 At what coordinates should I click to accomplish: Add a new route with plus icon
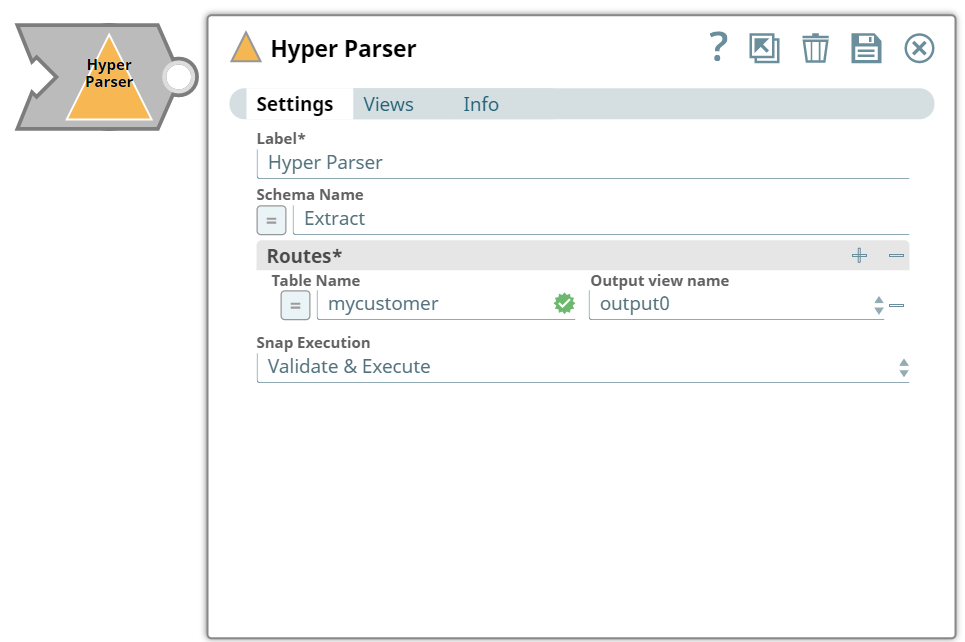click(859, 256)
